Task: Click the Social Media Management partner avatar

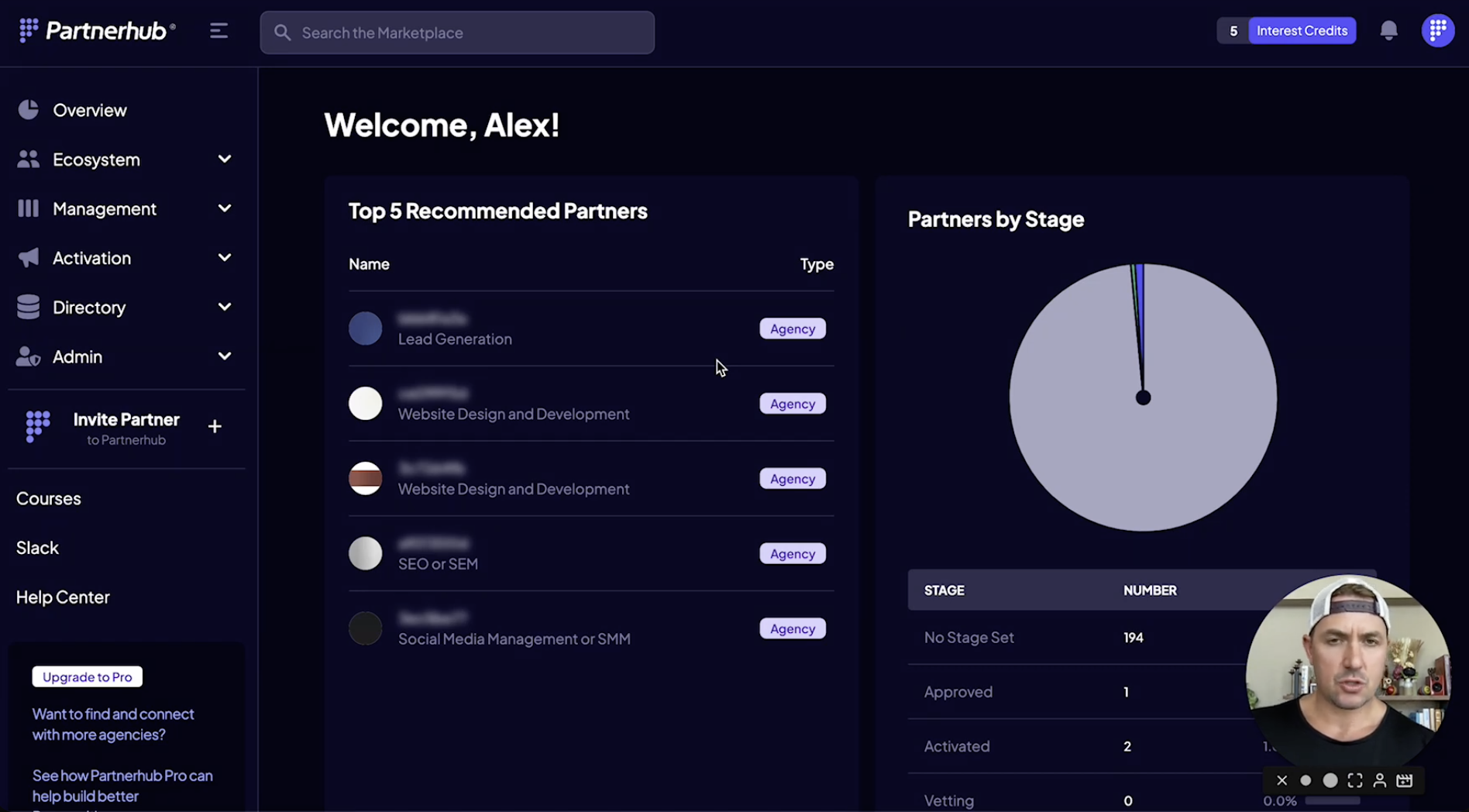Action: tap(365, 628)
